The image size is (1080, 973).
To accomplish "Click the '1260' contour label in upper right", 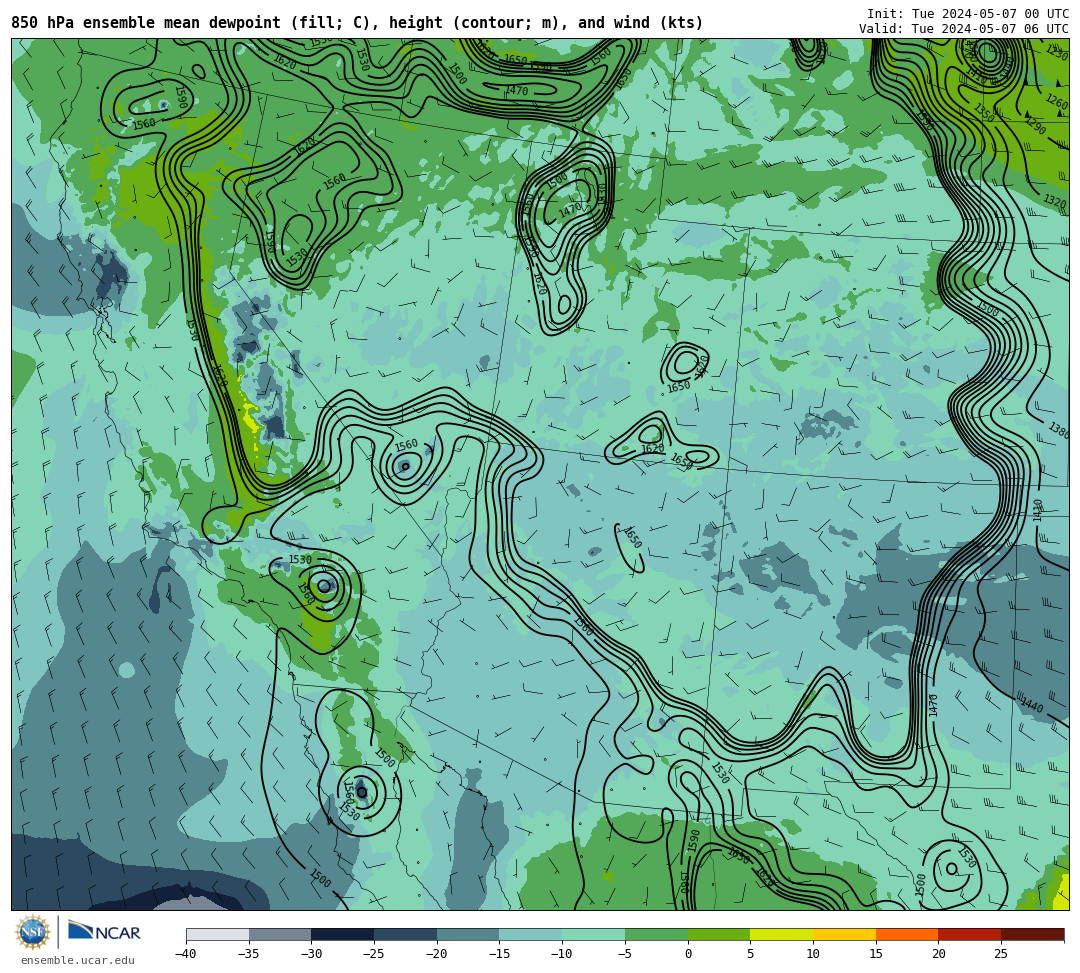I will pos(1057,102).
